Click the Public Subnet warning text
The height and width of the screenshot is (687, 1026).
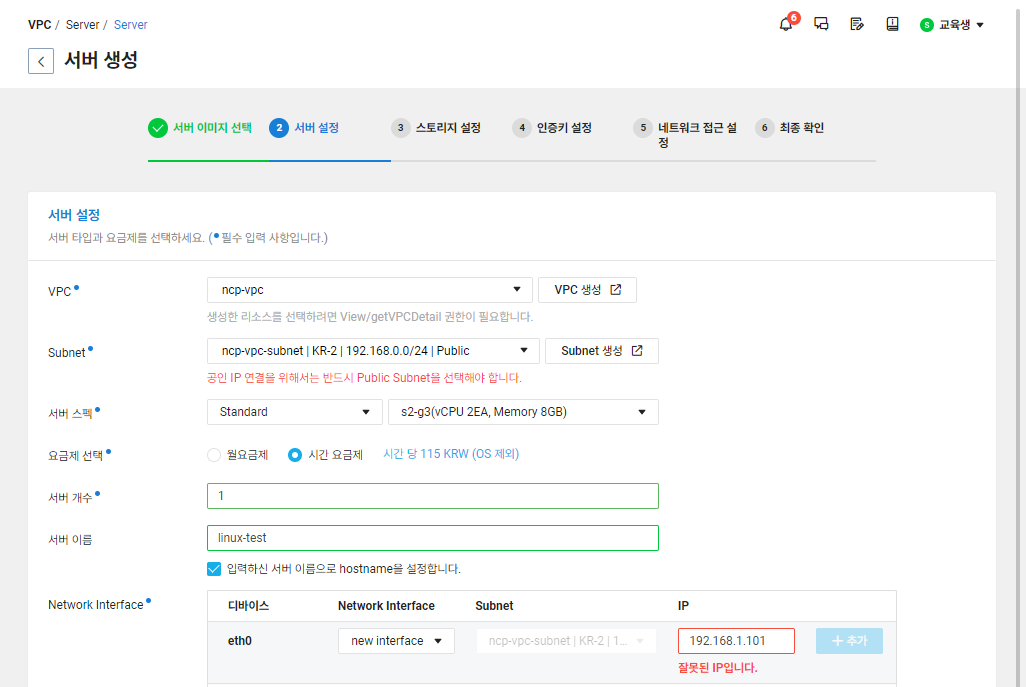(x=364, y=378)
